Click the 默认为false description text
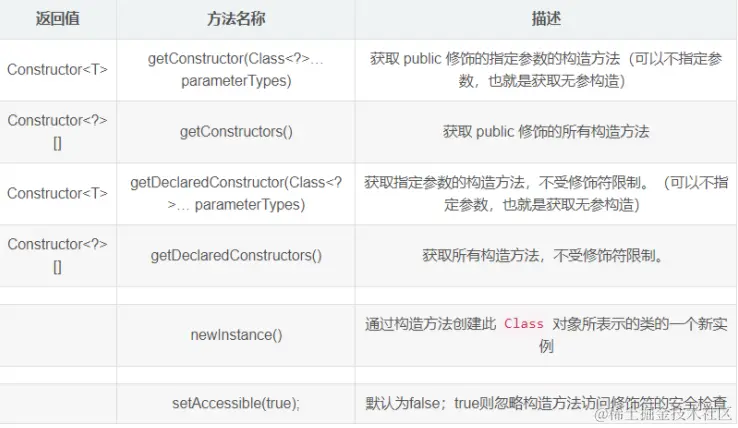 coord(545,403)
